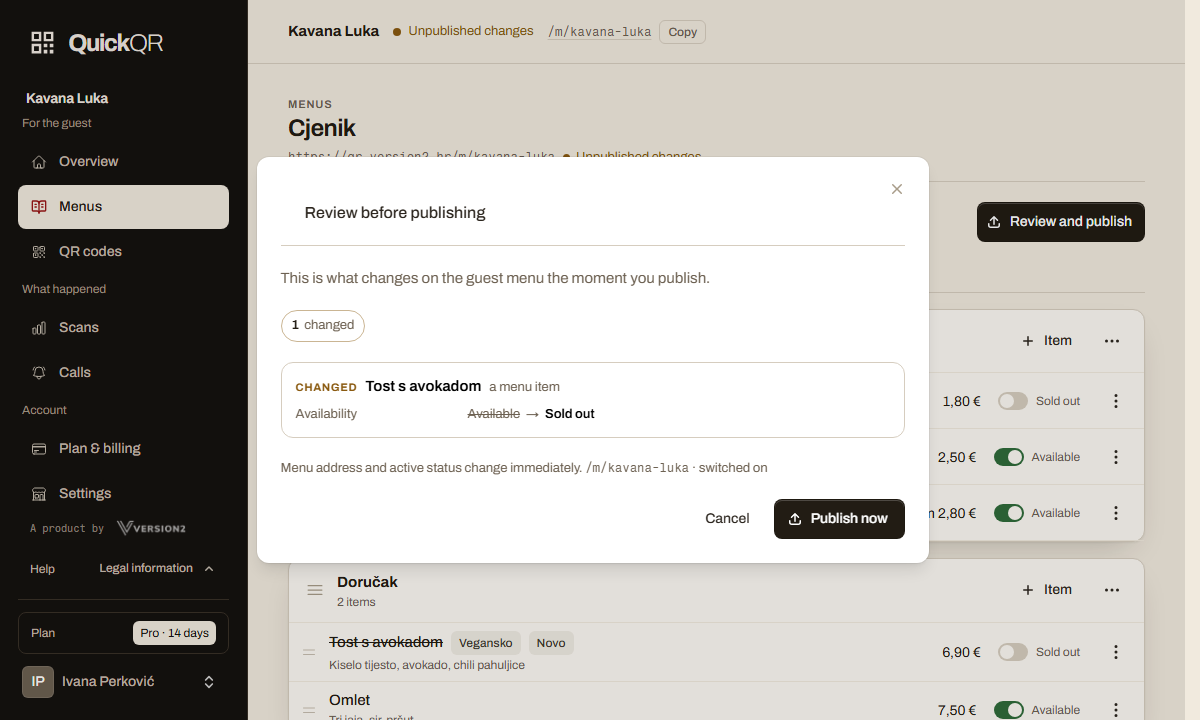Select Menus in the sidebar

click(123, 206)
